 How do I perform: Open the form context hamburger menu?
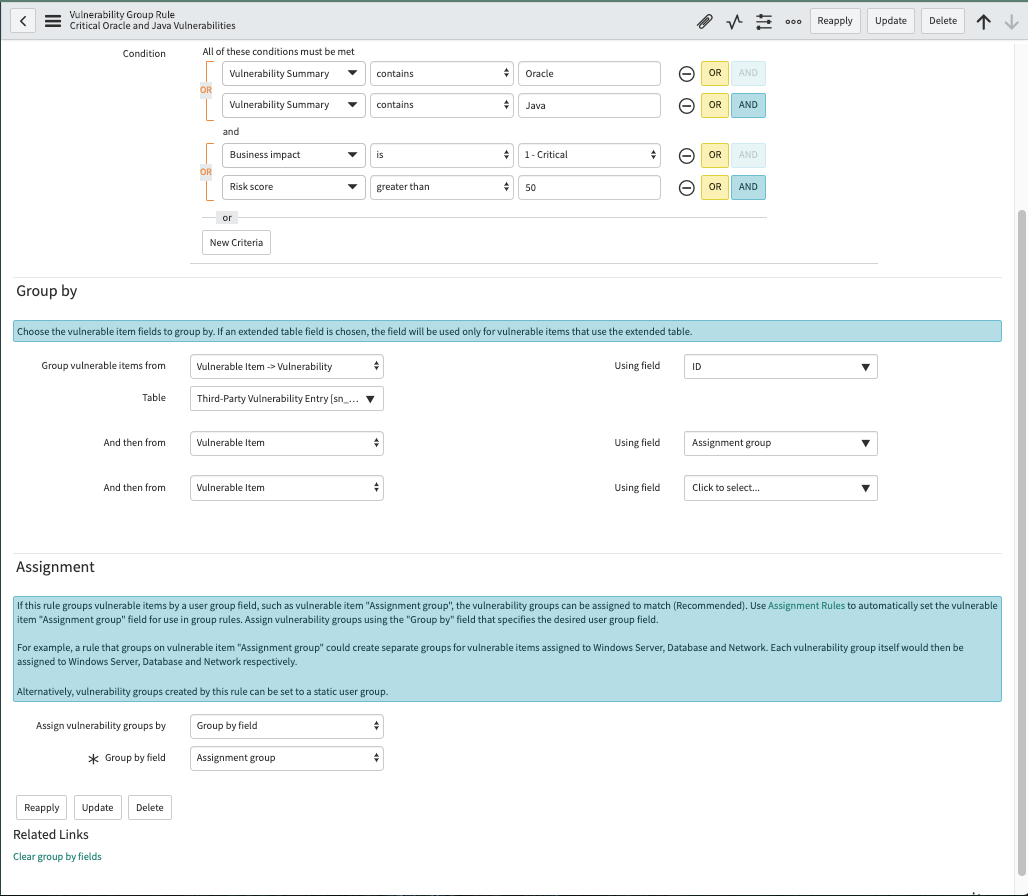coord(53,21)
